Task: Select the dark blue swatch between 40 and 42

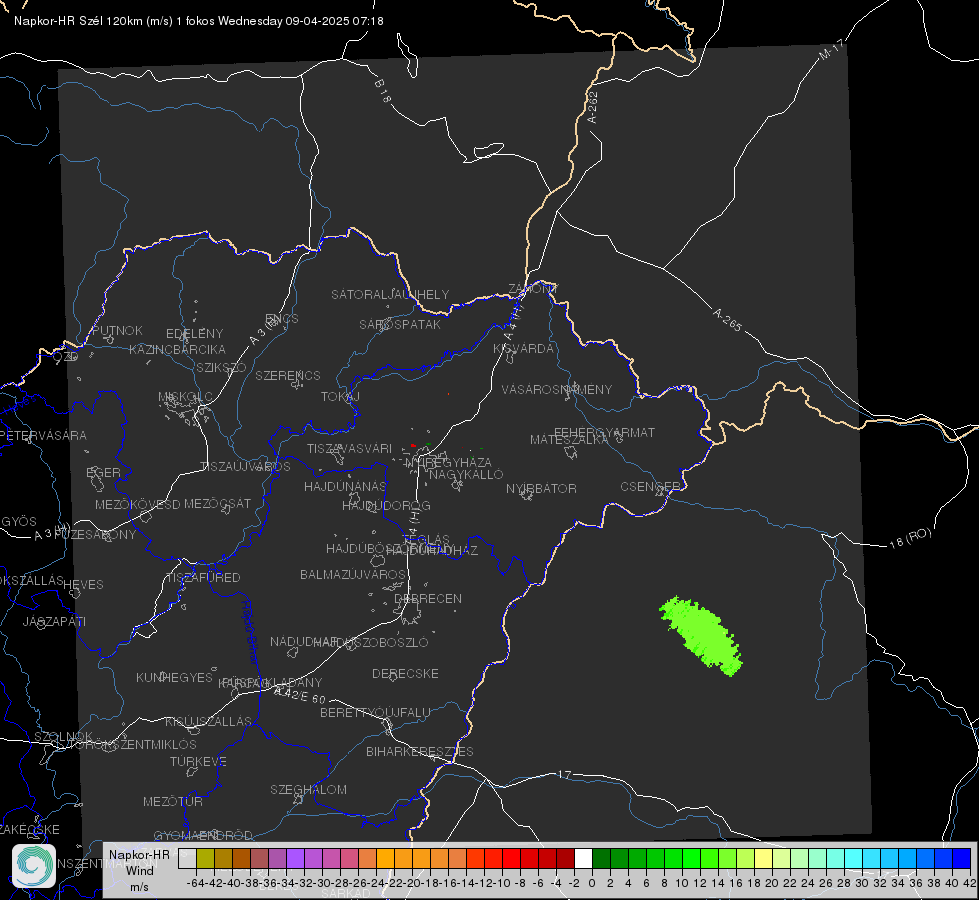Action: 962,858
